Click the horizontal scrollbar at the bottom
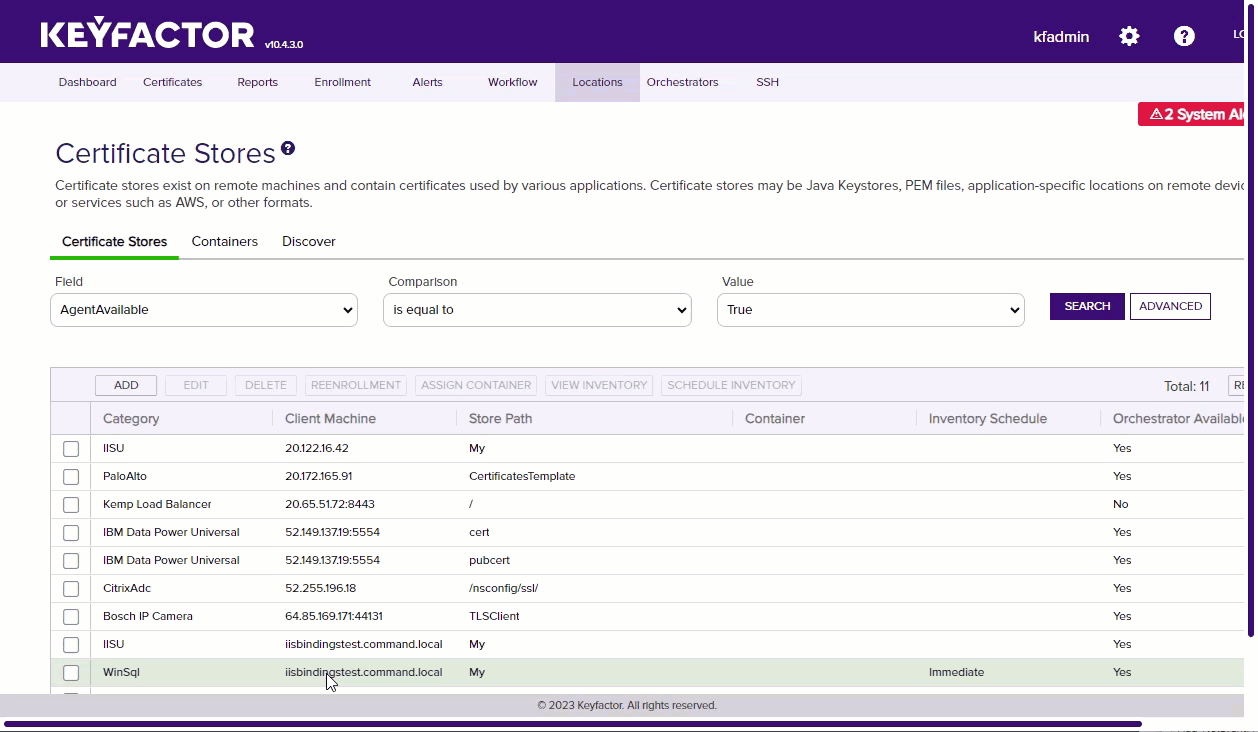Viewport: 1258px width, 732px height. [x=572, y=723]
